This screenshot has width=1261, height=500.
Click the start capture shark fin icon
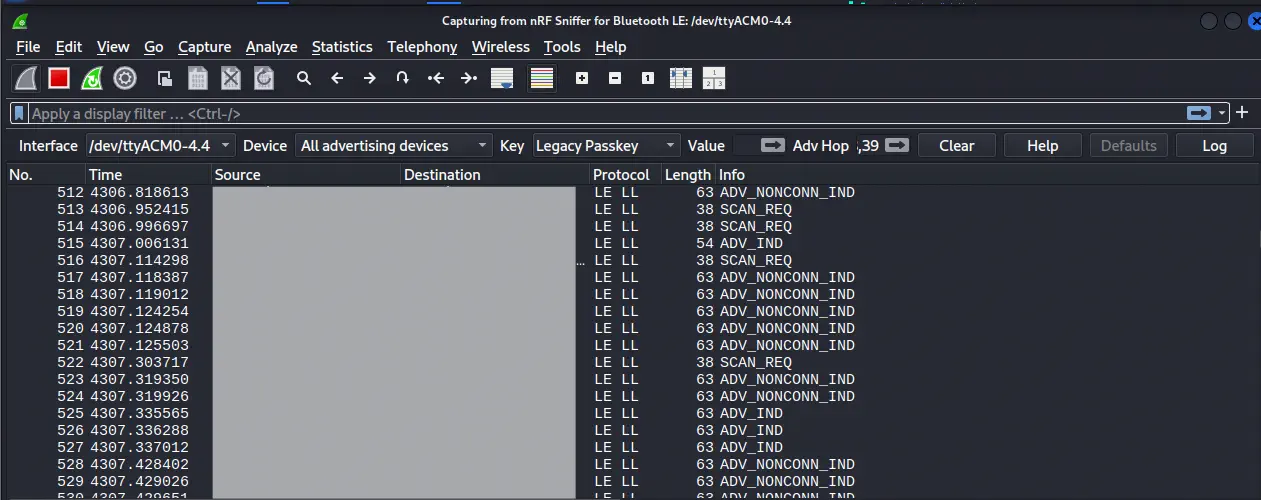pos(26,78)
